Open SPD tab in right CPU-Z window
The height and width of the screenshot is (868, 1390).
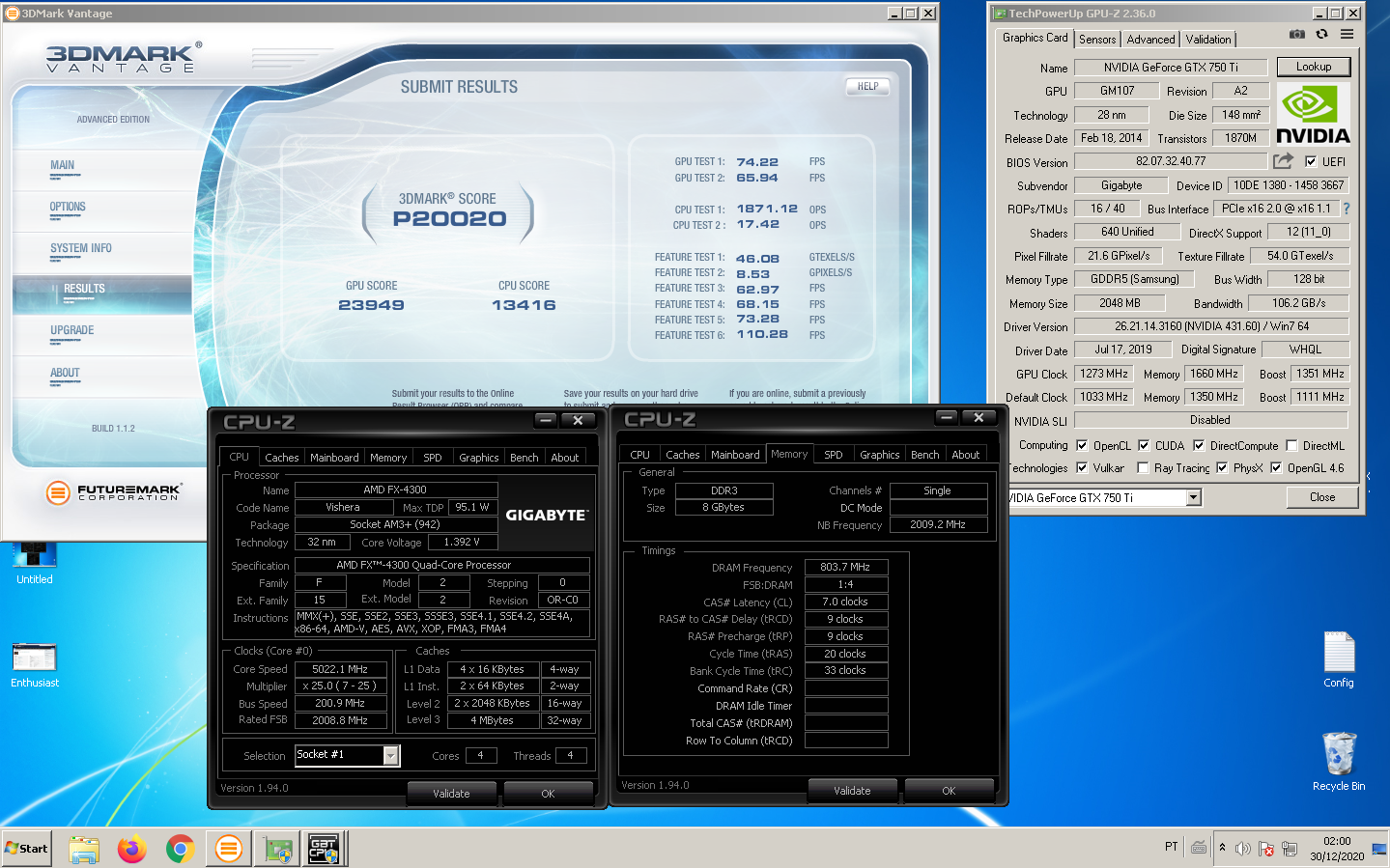(834, 455)
